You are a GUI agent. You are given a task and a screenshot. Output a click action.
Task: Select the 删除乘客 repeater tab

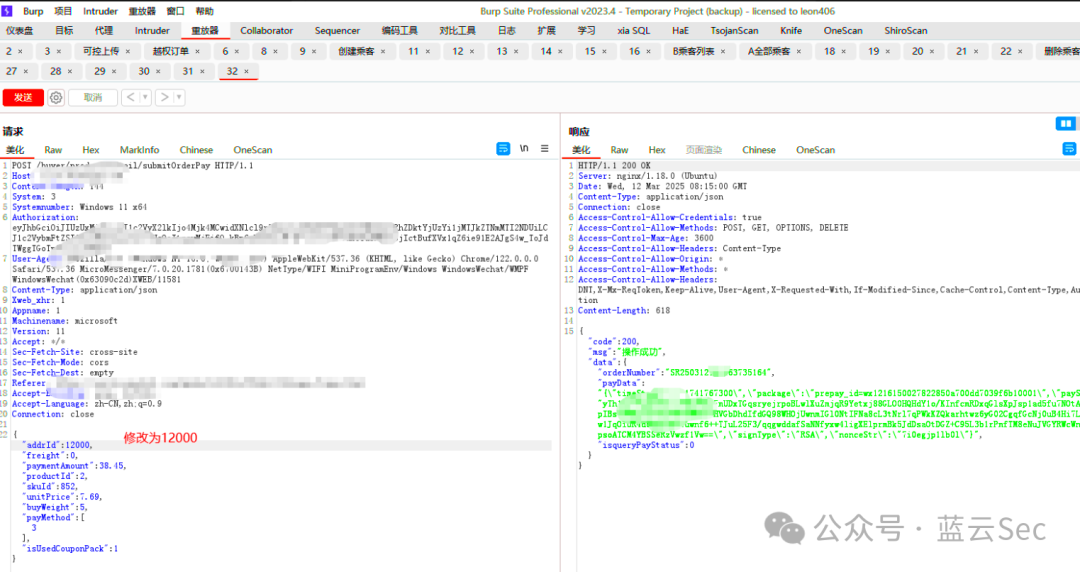tap(1061, 51)
